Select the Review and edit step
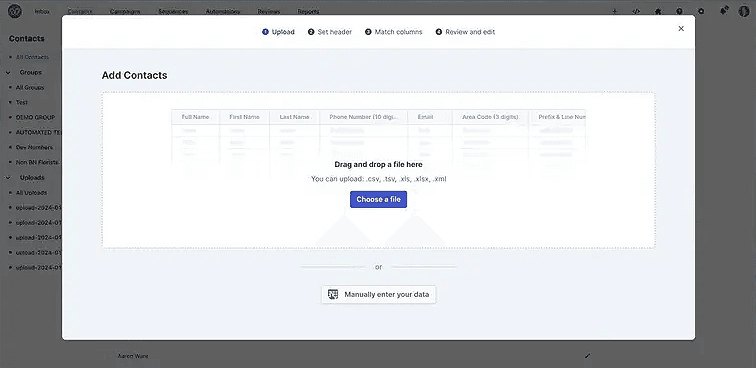 (x=465, y=32)
